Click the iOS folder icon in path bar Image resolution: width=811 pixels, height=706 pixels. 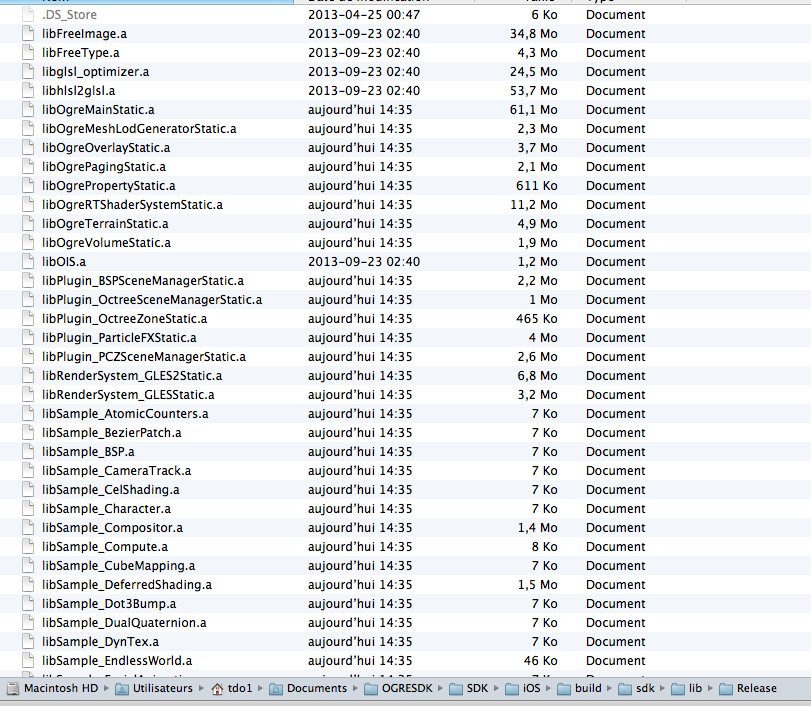click(x=512, y=688)
